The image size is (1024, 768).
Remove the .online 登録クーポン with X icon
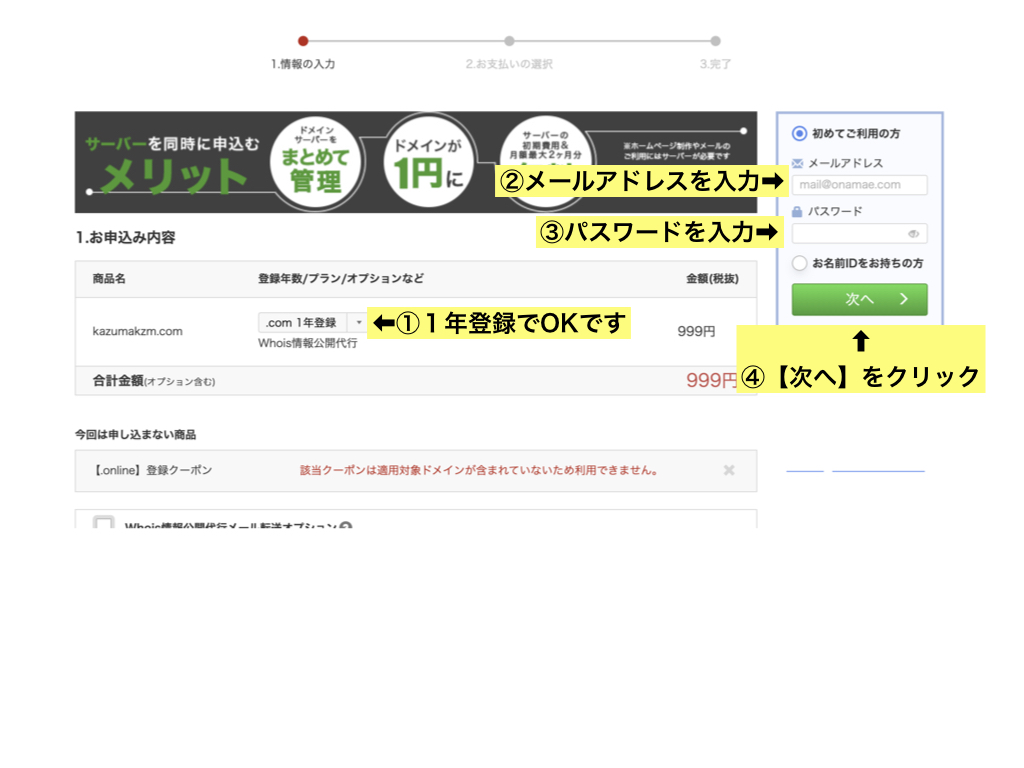729,470
